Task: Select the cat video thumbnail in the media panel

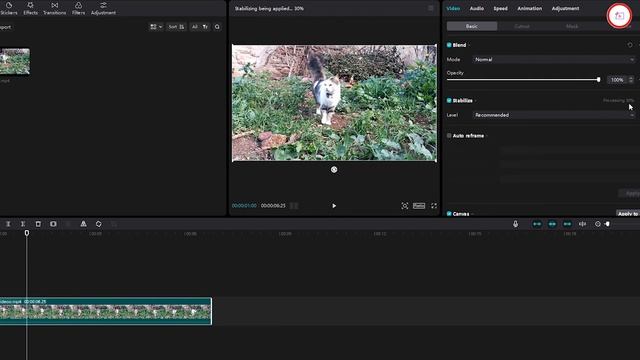Action: tap(15, 62)
